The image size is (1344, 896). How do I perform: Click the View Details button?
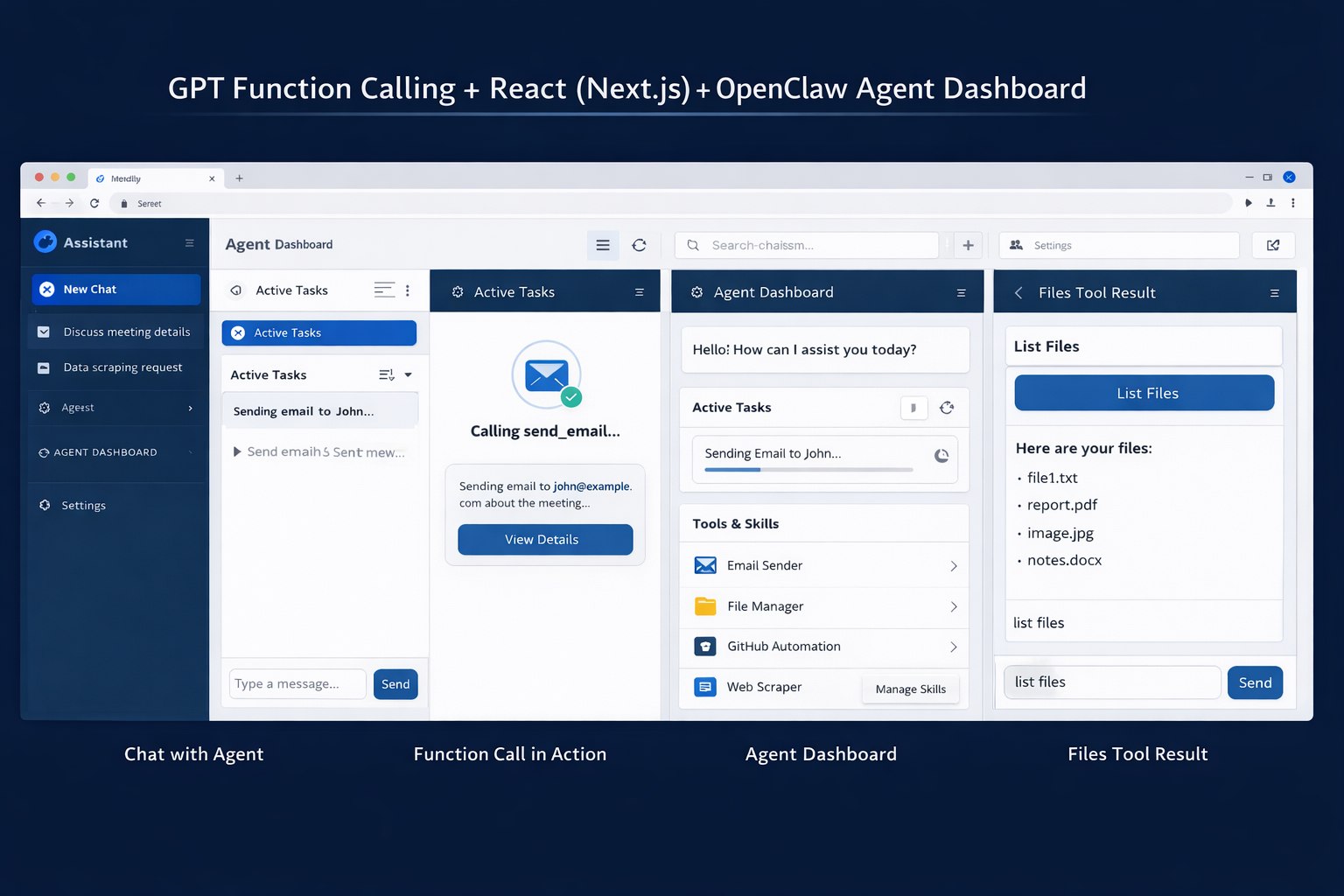[x=545, y=539]
